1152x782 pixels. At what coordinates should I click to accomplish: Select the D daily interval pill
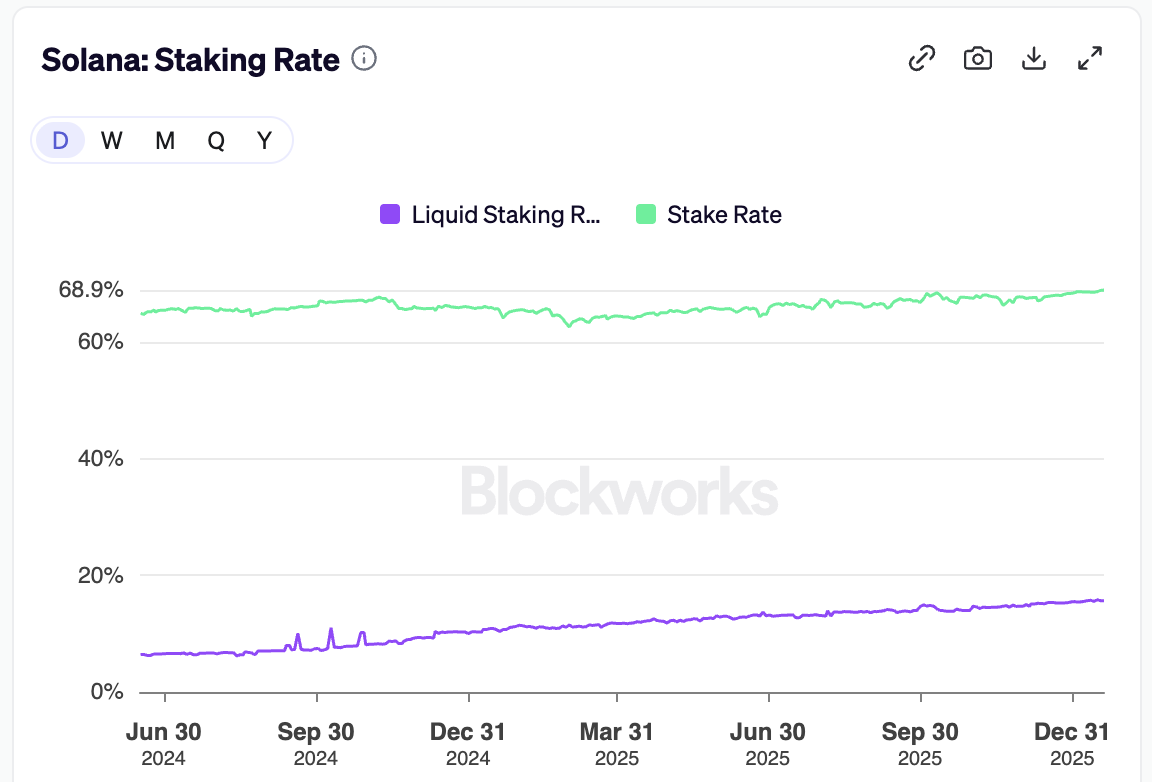tap(59, 140)
